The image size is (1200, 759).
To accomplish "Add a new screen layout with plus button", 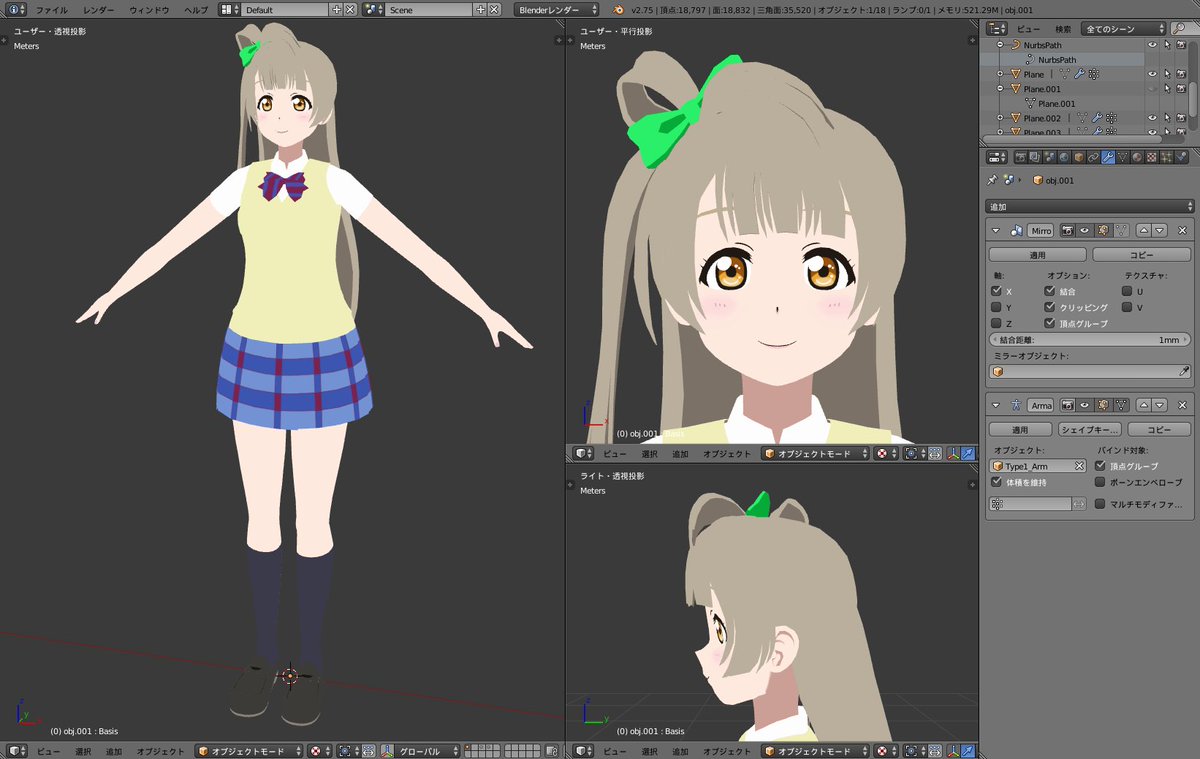I will (x=336, y=9).
